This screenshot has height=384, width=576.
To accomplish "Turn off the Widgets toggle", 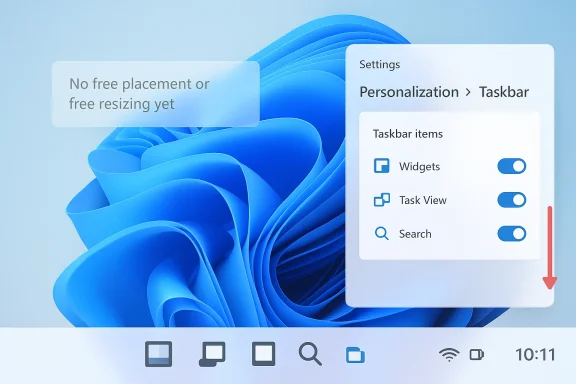I will pyautogui.click(x=512, y=166).
